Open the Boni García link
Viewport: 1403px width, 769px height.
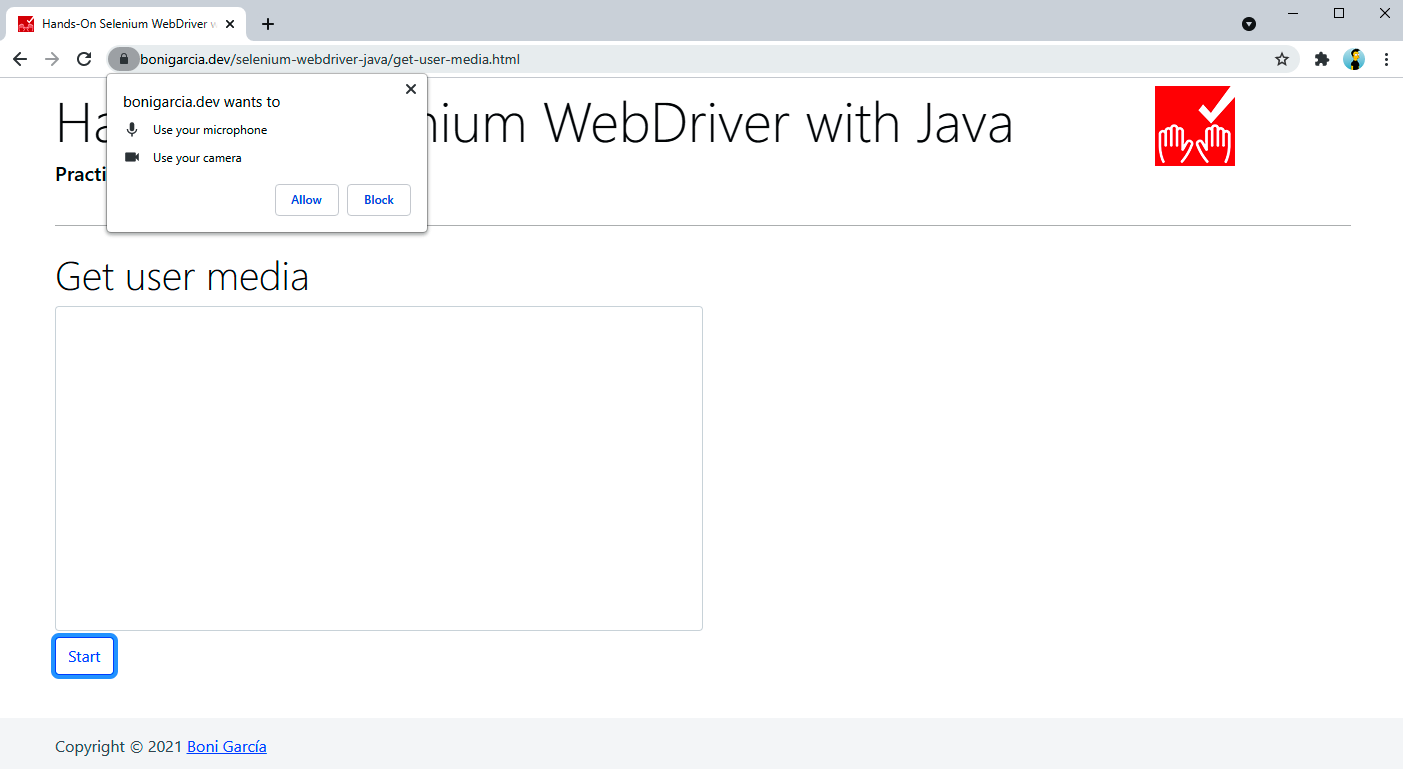pos(226,746)
